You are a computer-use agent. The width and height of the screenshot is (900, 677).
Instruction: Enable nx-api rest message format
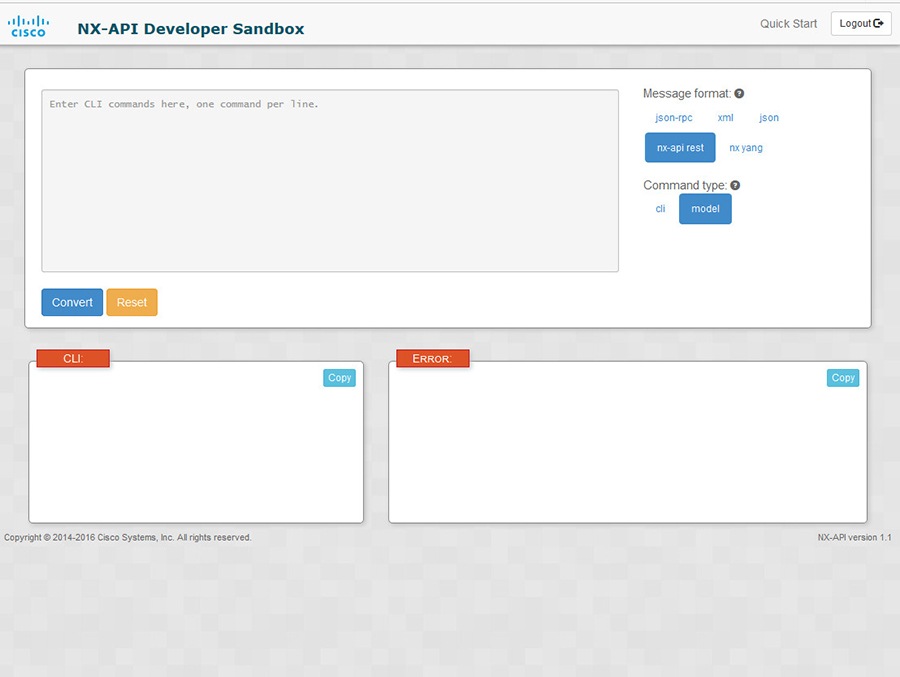pyautogui.click(x=680, y=147)
